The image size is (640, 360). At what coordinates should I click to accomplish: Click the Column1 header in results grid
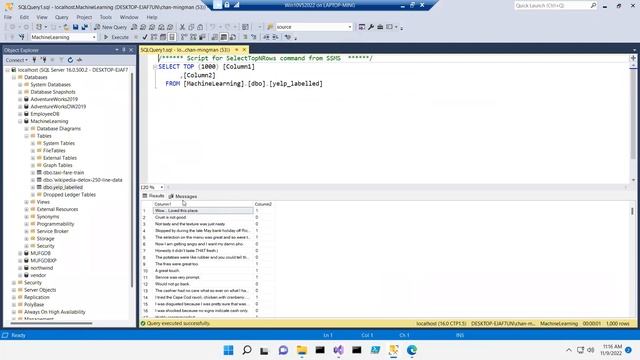(x=203, y=204)
